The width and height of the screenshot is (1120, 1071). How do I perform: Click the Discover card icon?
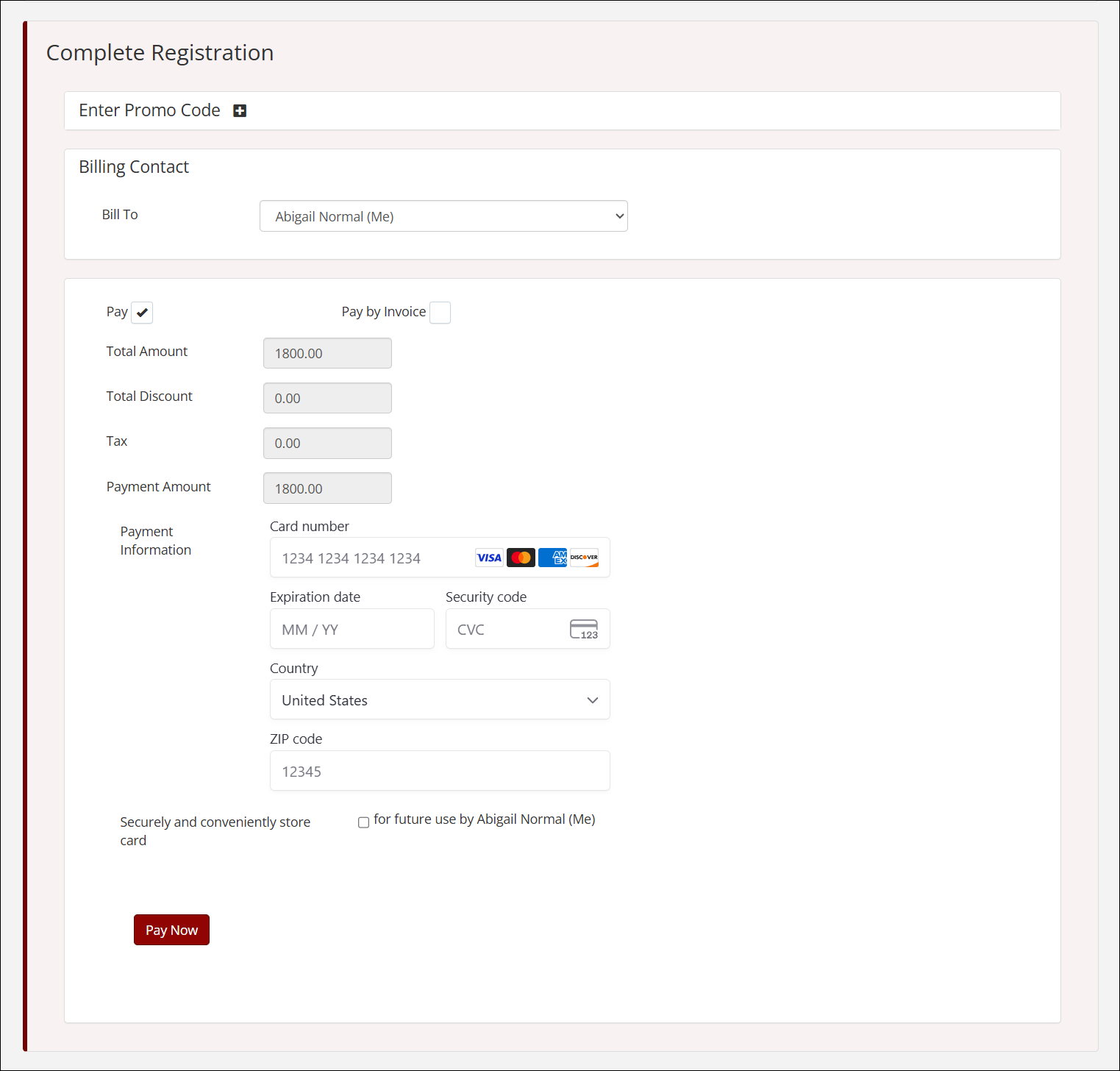[x=583, y=557]
